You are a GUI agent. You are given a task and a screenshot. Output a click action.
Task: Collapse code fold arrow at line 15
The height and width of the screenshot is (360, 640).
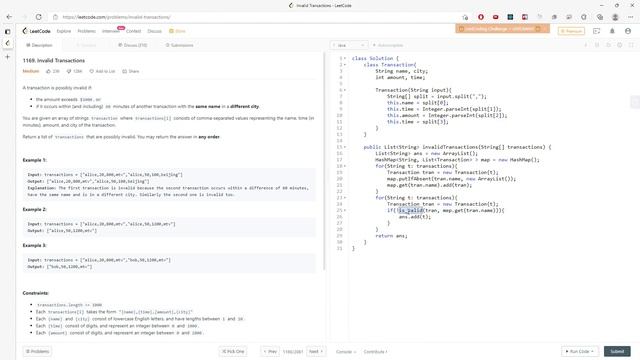coord(345,147)
